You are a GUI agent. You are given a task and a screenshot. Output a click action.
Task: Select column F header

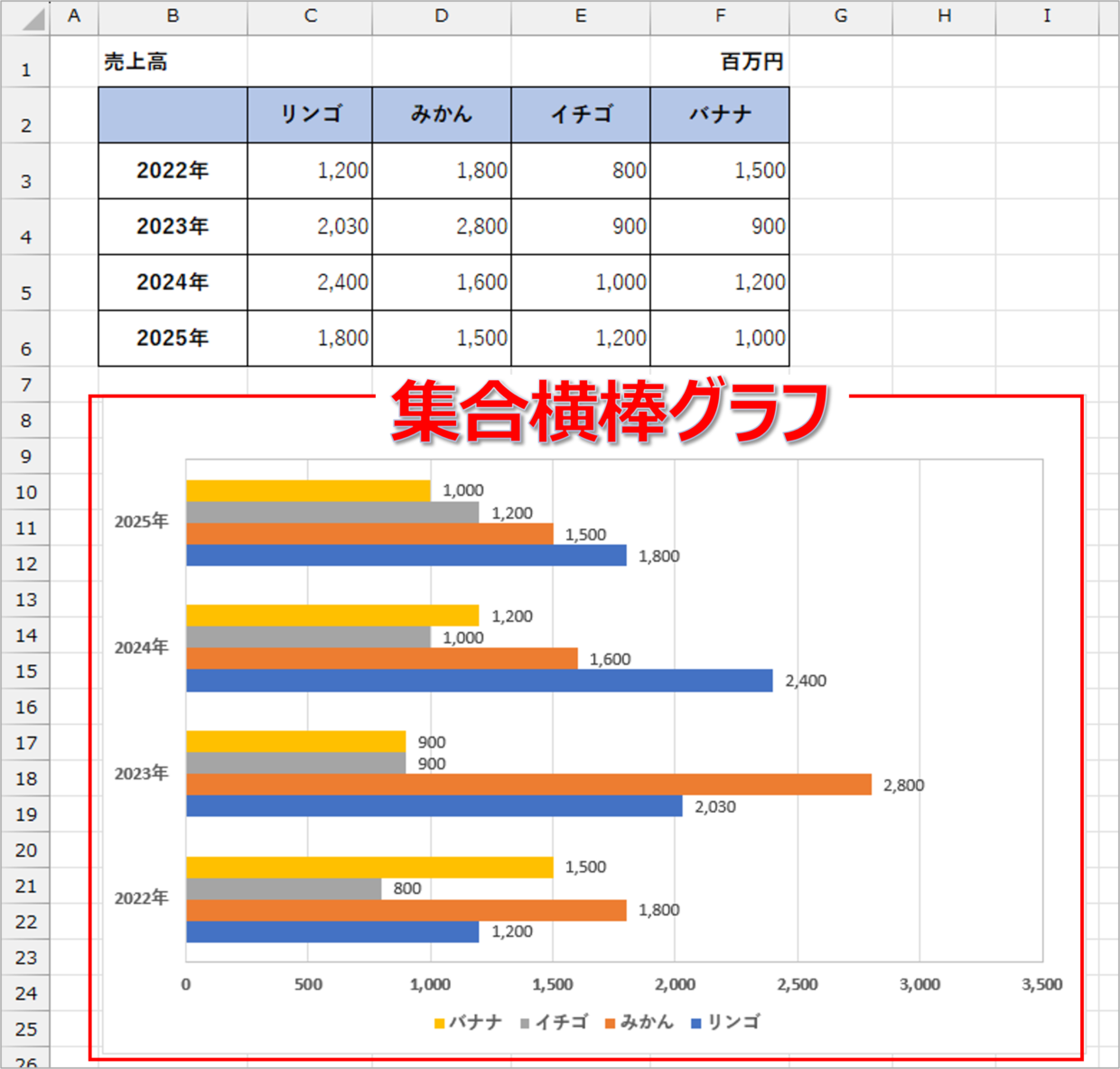point(720,16)
